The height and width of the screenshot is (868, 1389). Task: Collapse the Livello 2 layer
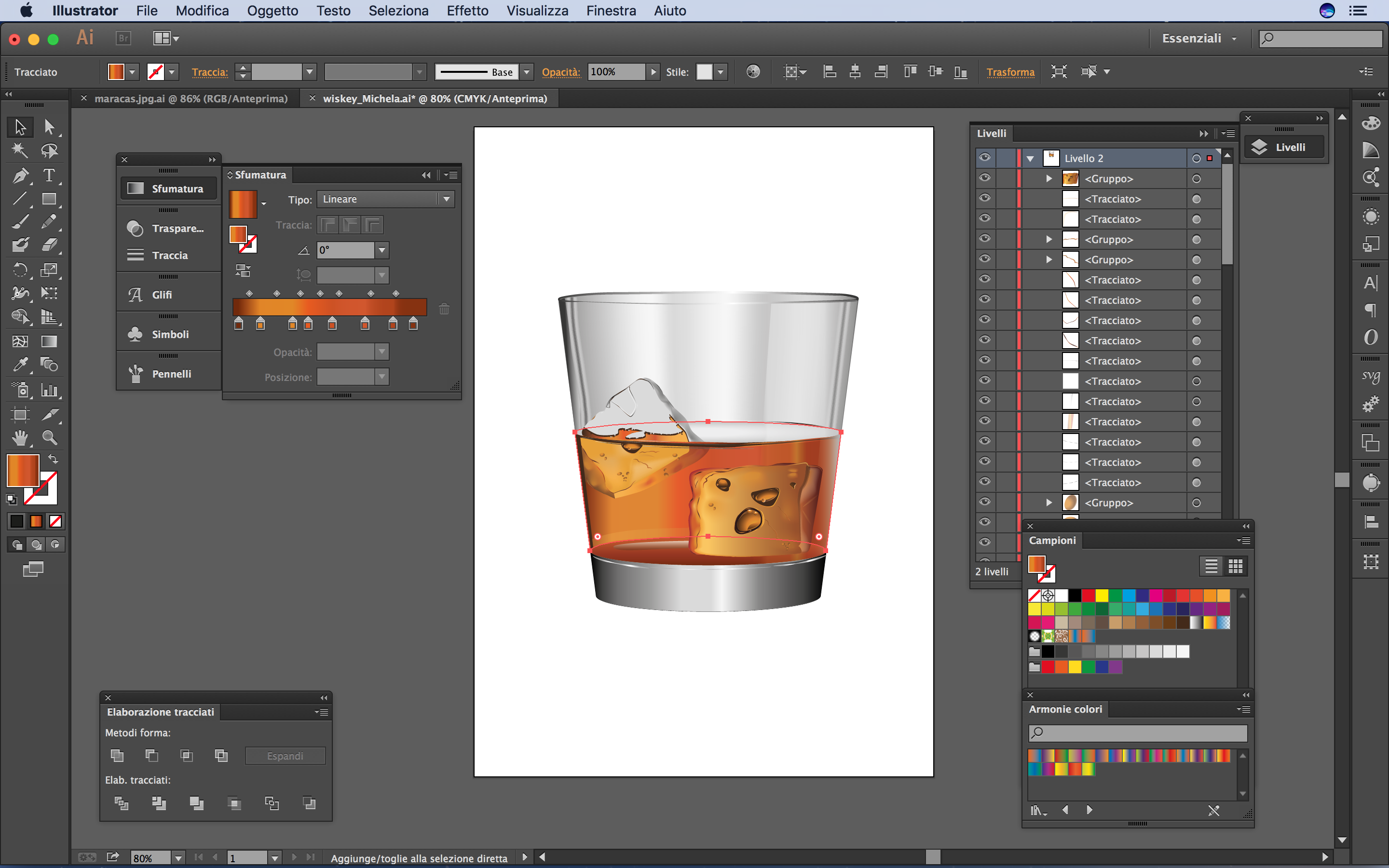pyautogui.click(x=1030, y=159)
